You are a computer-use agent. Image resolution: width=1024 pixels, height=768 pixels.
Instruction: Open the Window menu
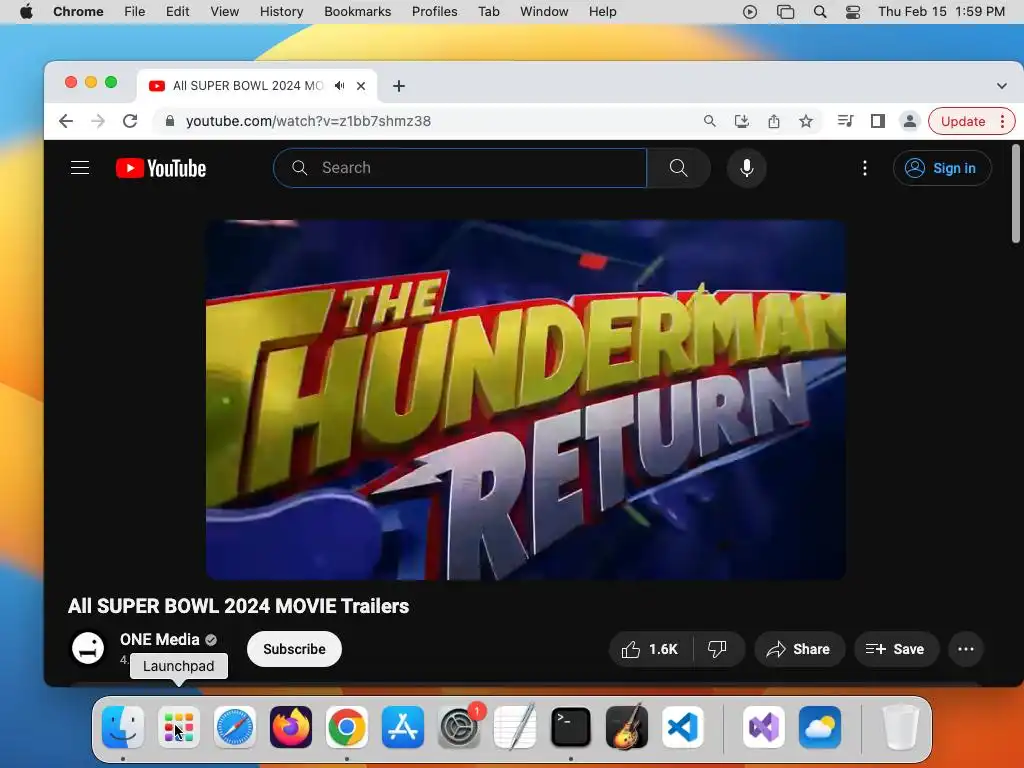click(x=544, y=11)
